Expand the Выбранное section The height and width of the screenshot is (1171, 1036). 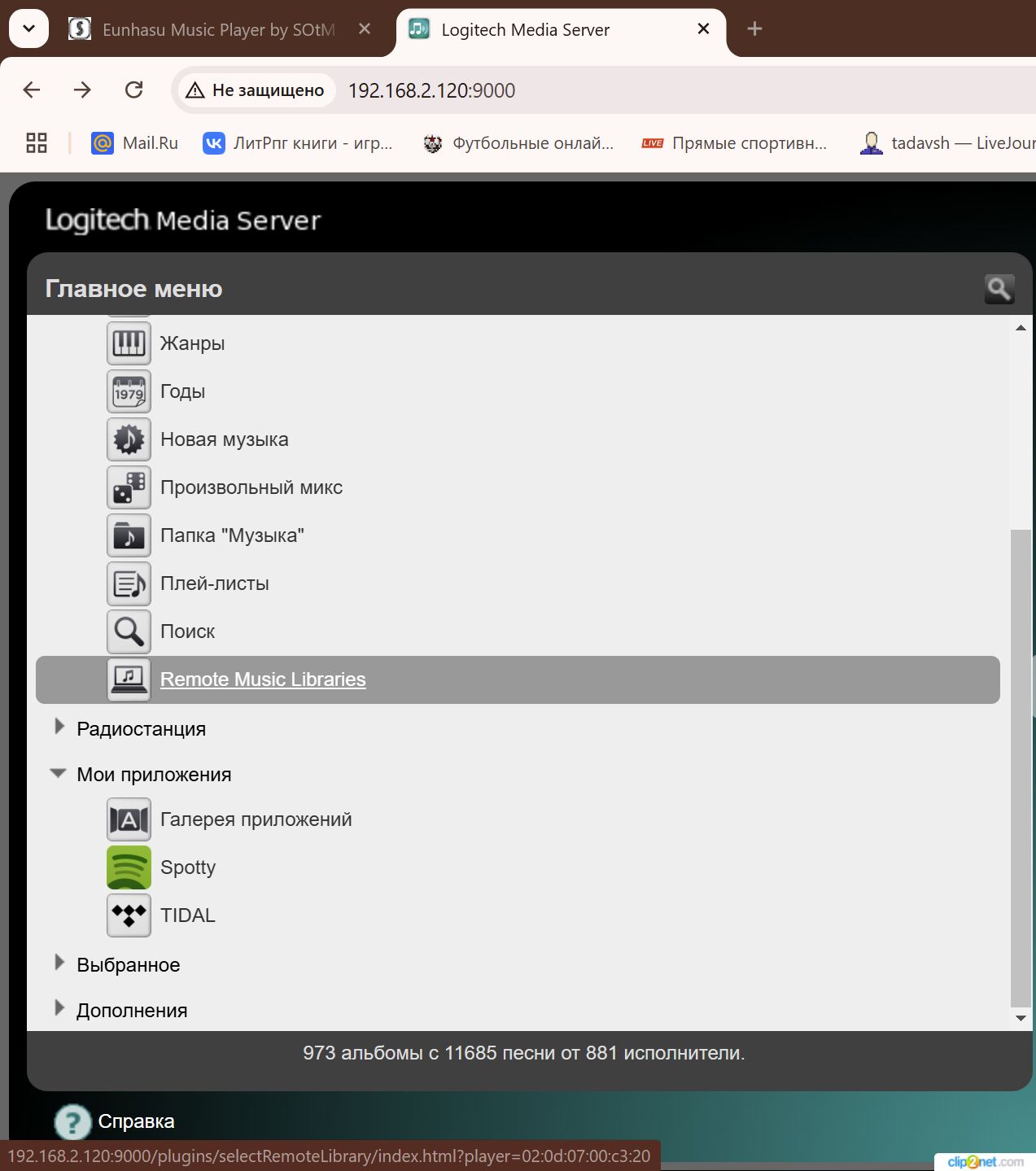pyautogui.click(x=59, y=963)
